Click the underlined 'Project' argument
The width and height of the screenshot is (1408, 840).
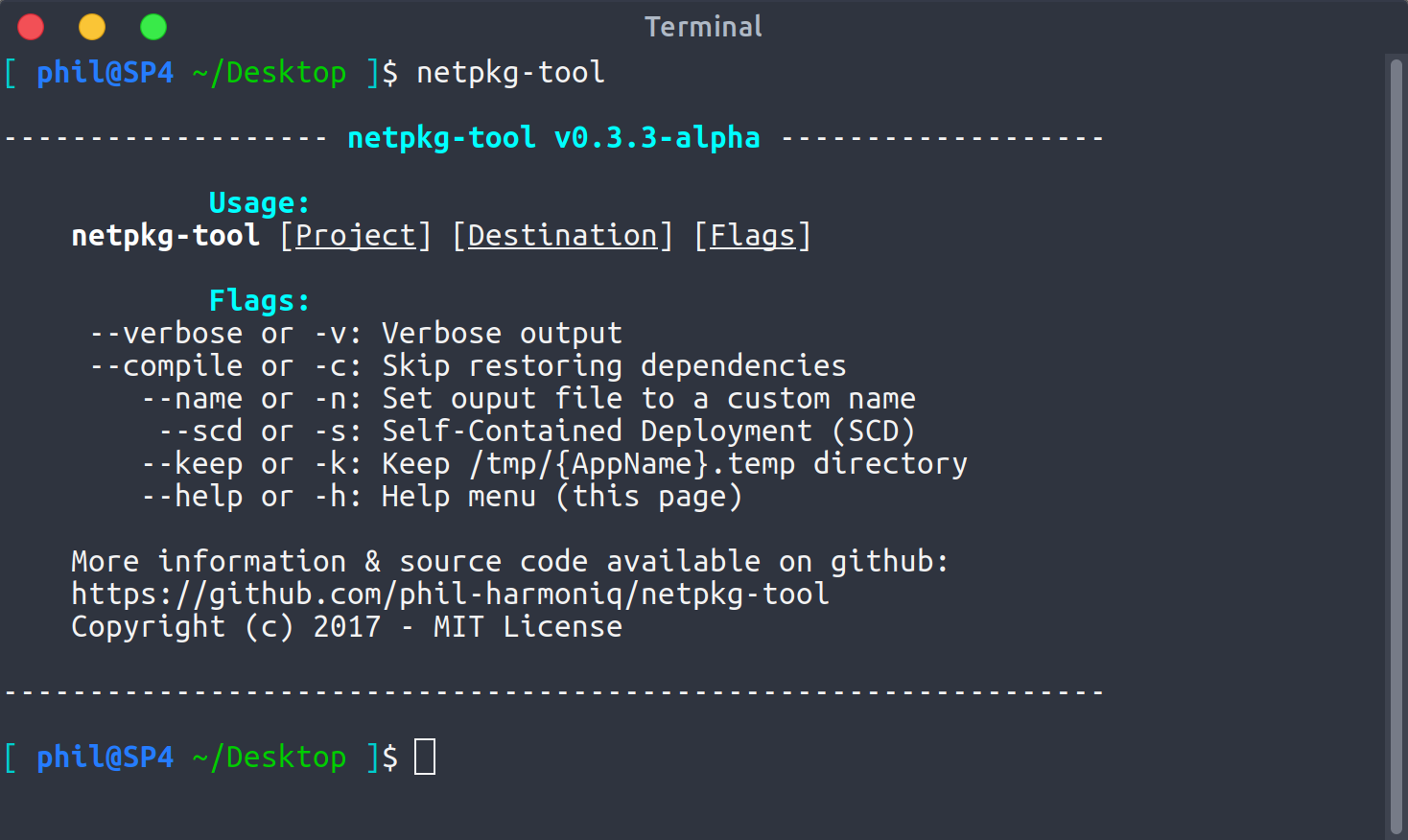click(356, 236)
